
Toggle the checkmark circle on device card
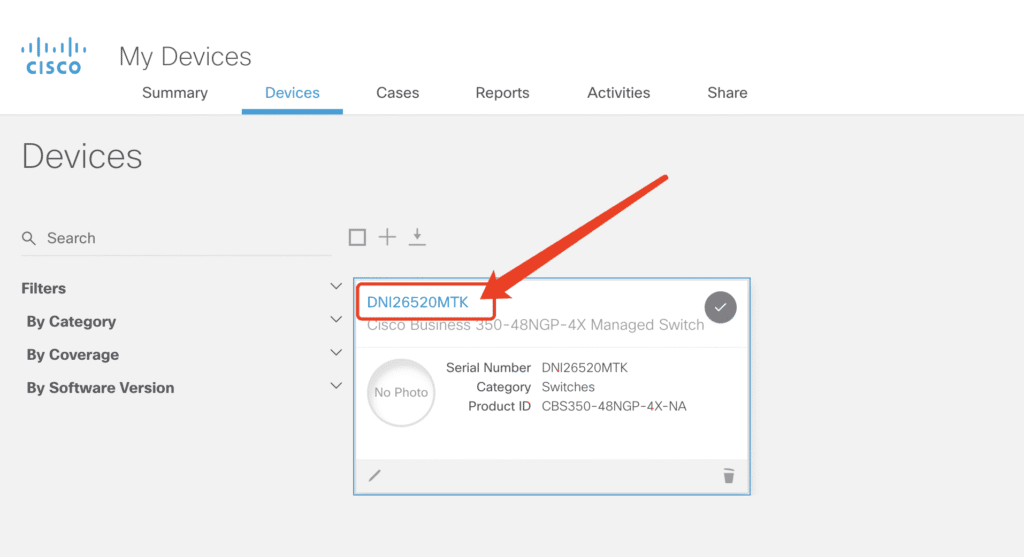click(720, 307)
